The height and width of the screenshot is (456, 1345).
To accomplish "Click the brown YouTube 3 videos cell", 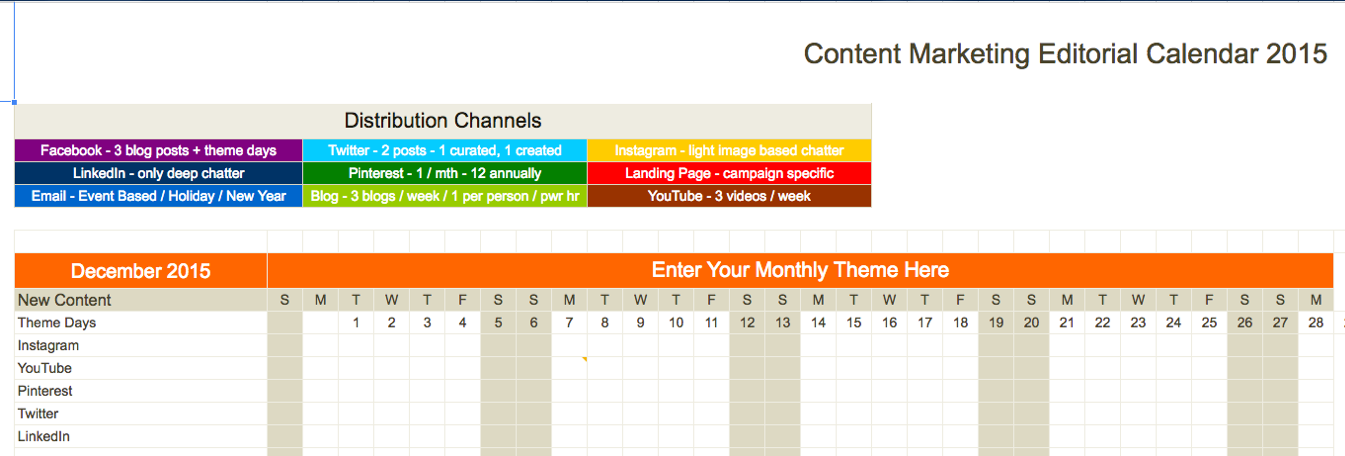I will click(x=729, y=197).
